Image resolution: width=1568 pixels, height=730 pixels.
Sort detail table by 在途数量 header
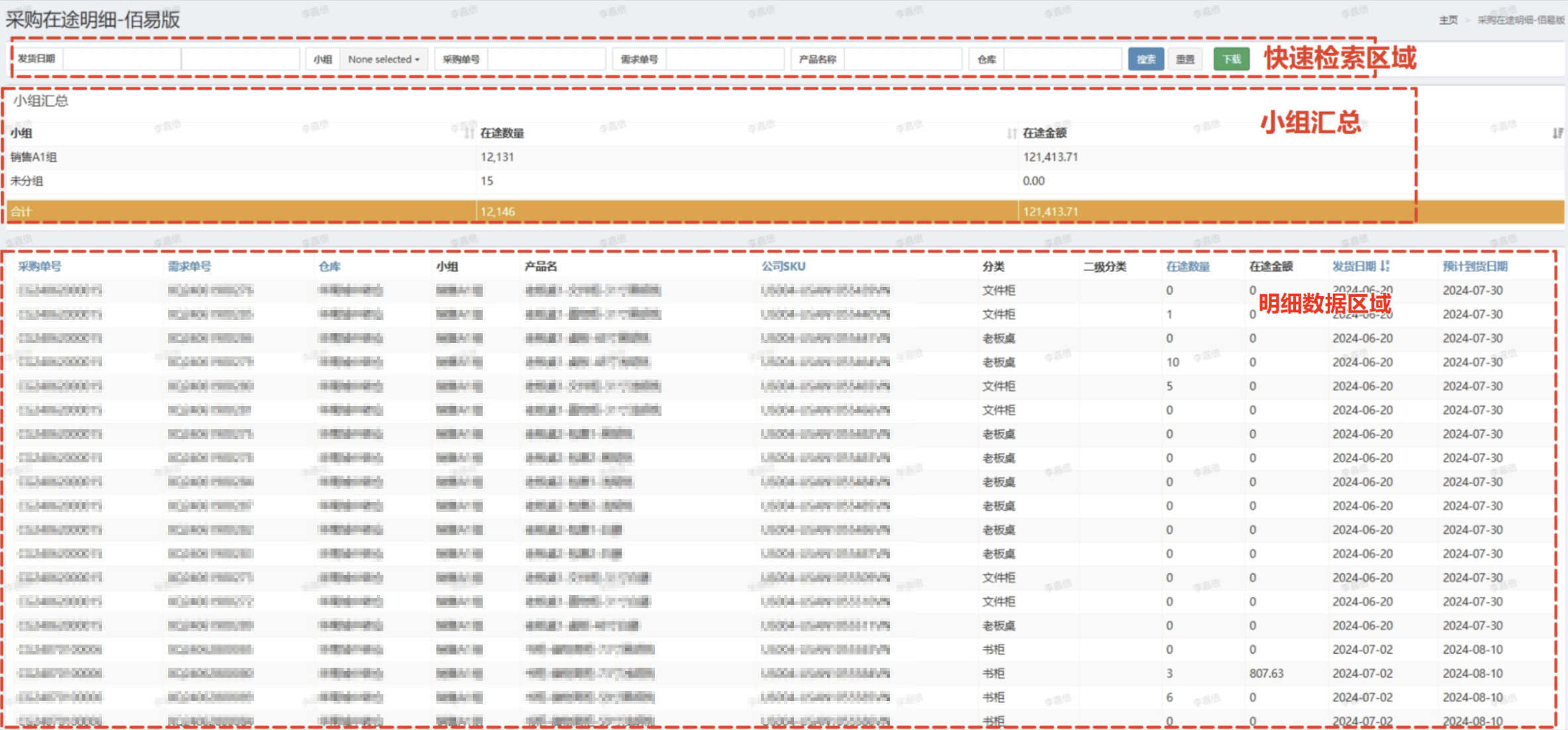click(1188, 266)
